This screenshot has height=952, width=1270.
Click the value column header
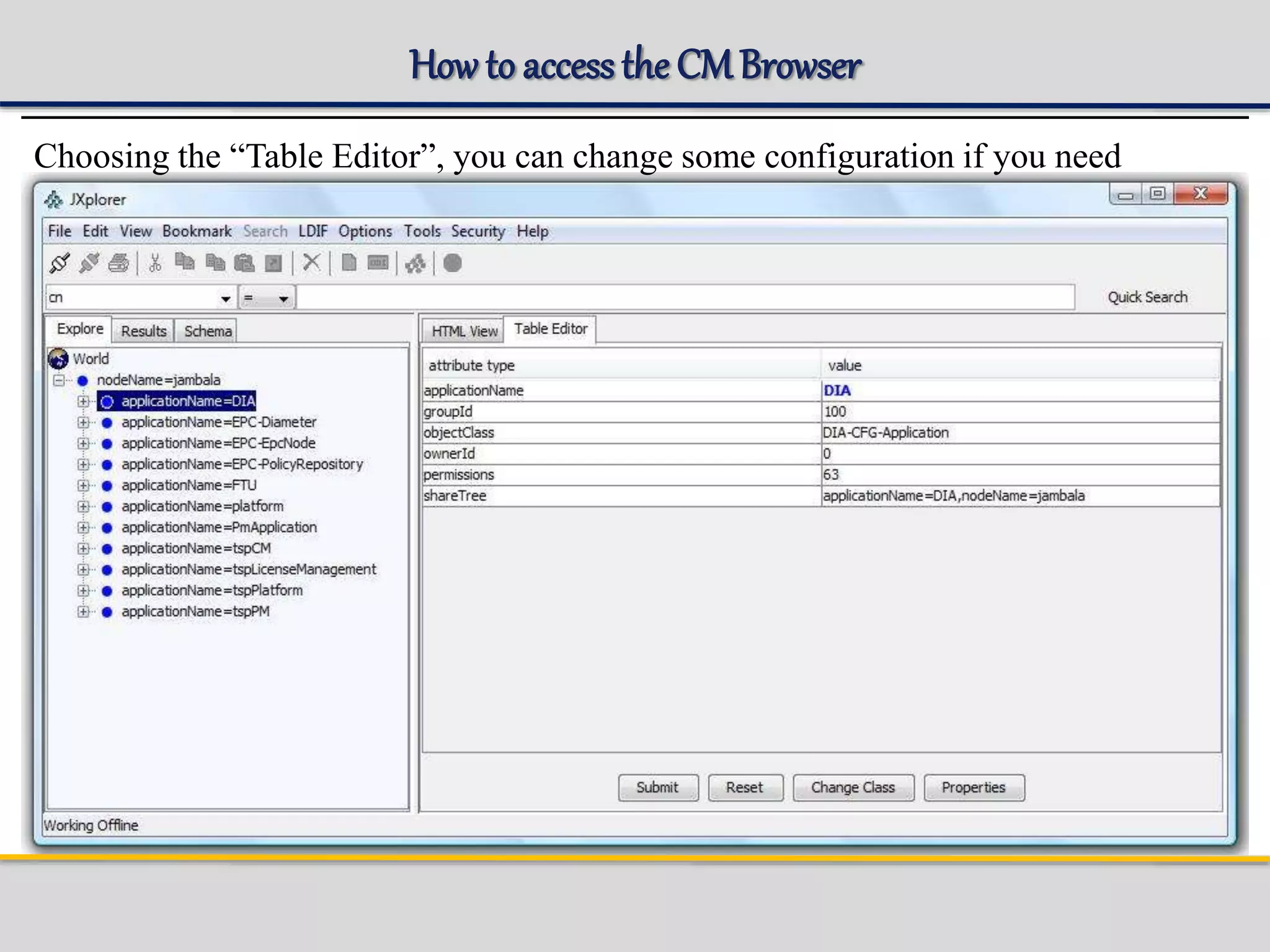[1020, 365]
